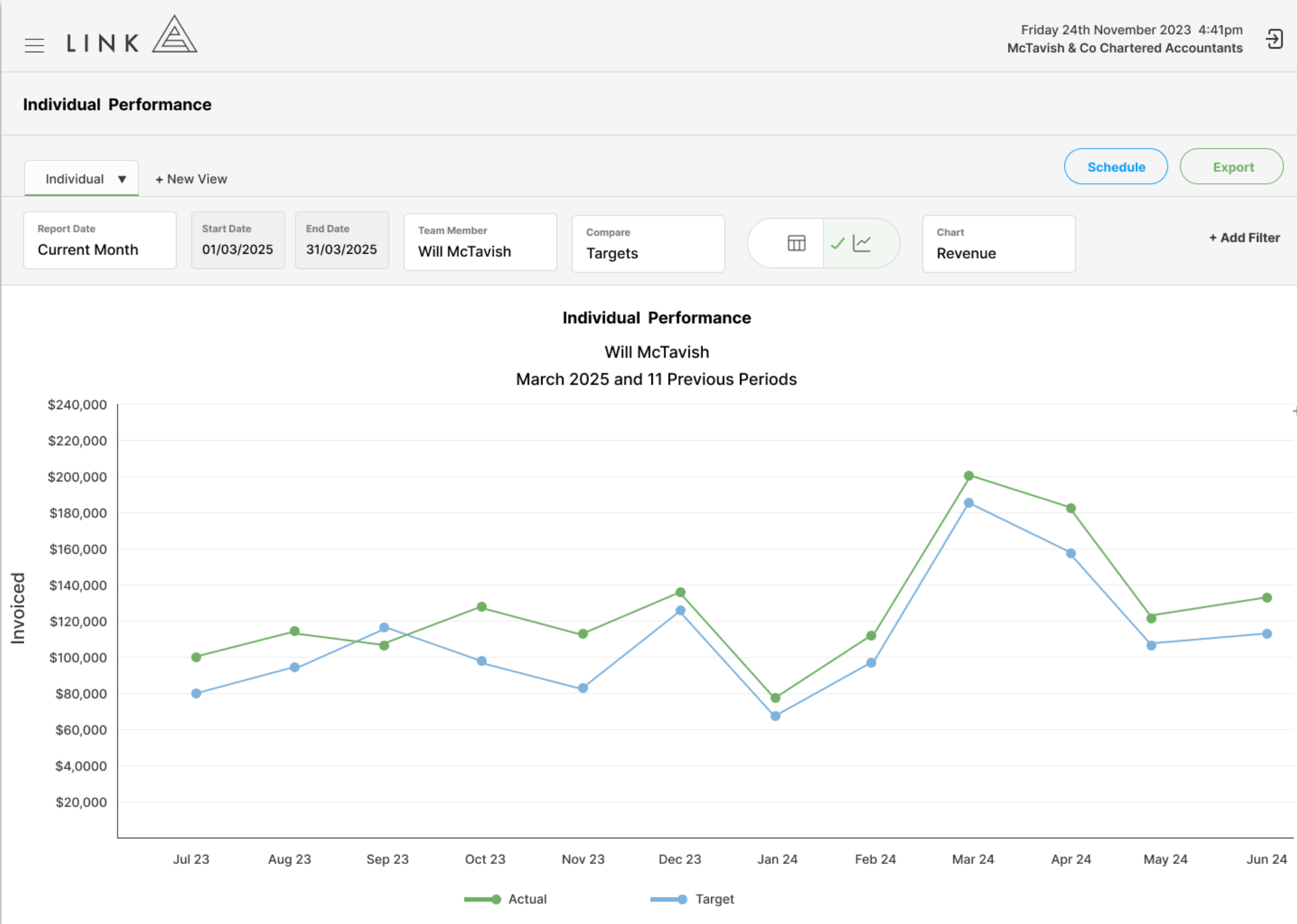This screenshot has width=1297, height=924.
Task: Select the Actual data point for Apr 24
Action: (x=1071, y=509)
